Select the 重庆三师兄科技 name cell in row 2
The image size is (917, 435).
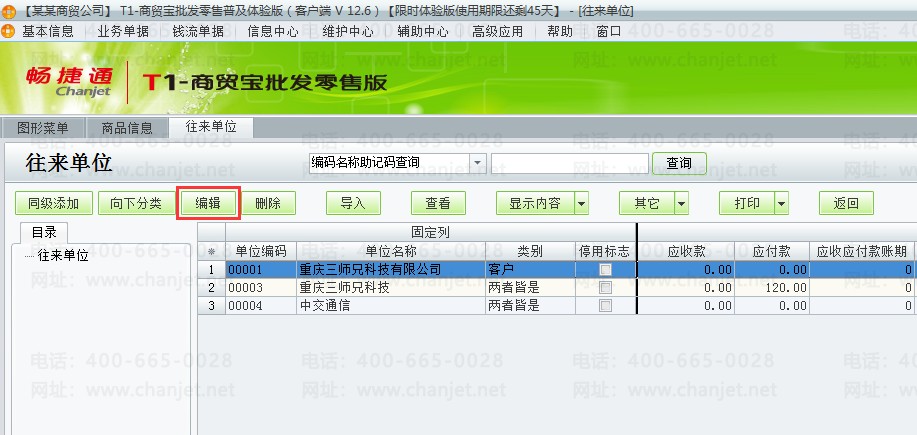(391, 288)
